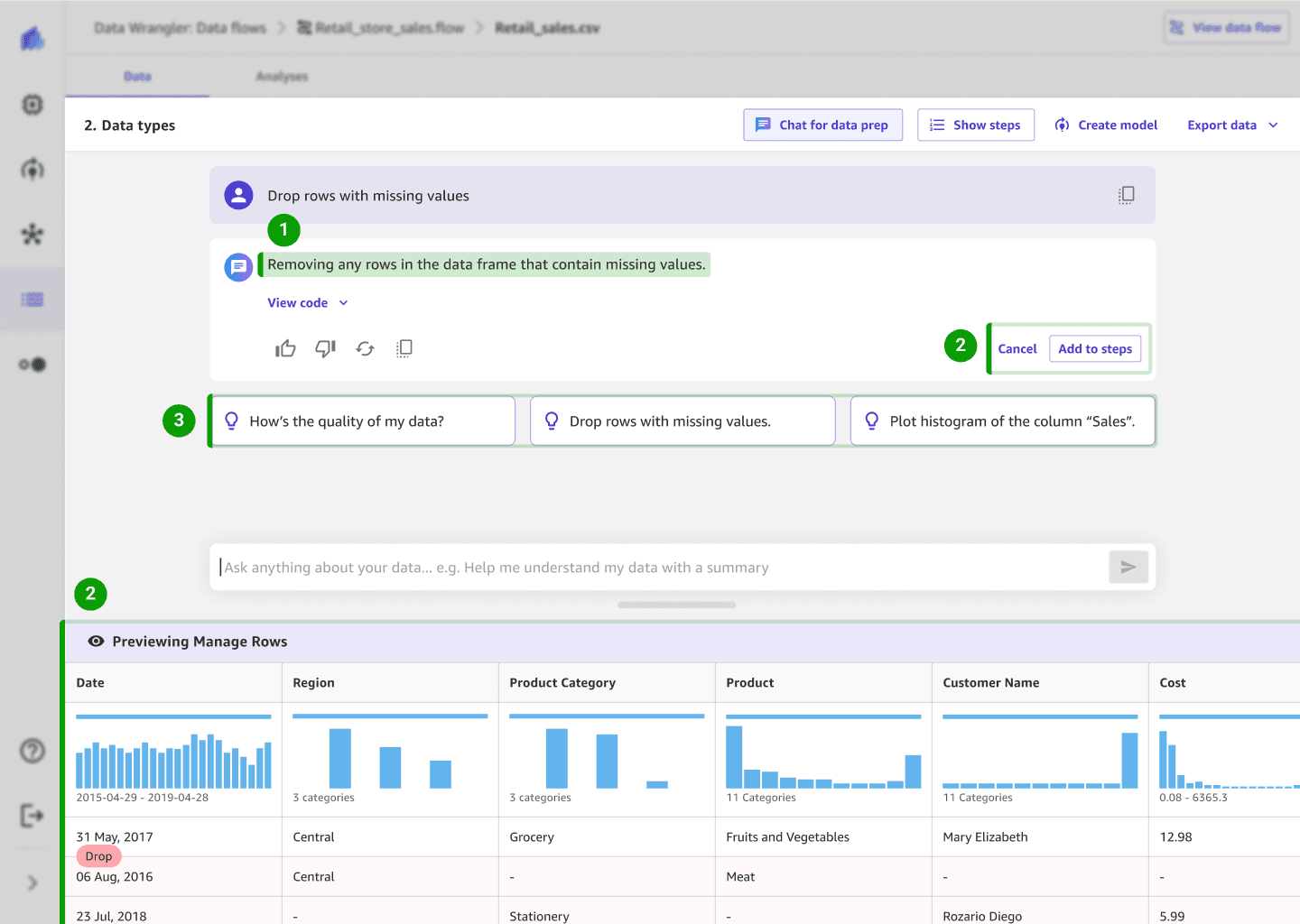Click the chip-shaped sidebar icon

click(32, 105)
